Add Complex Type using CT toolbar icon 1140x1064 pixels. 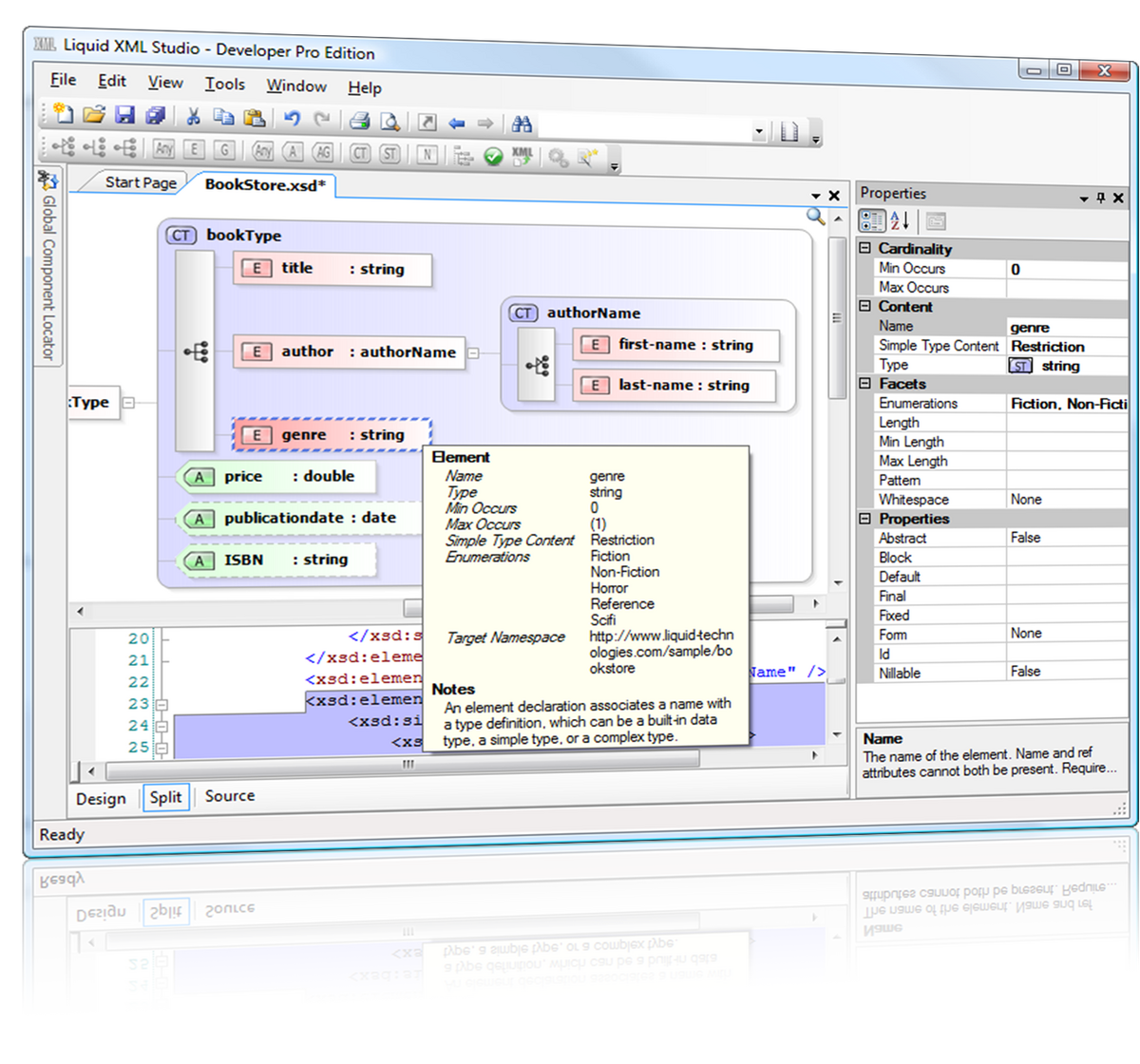point(360,153)
